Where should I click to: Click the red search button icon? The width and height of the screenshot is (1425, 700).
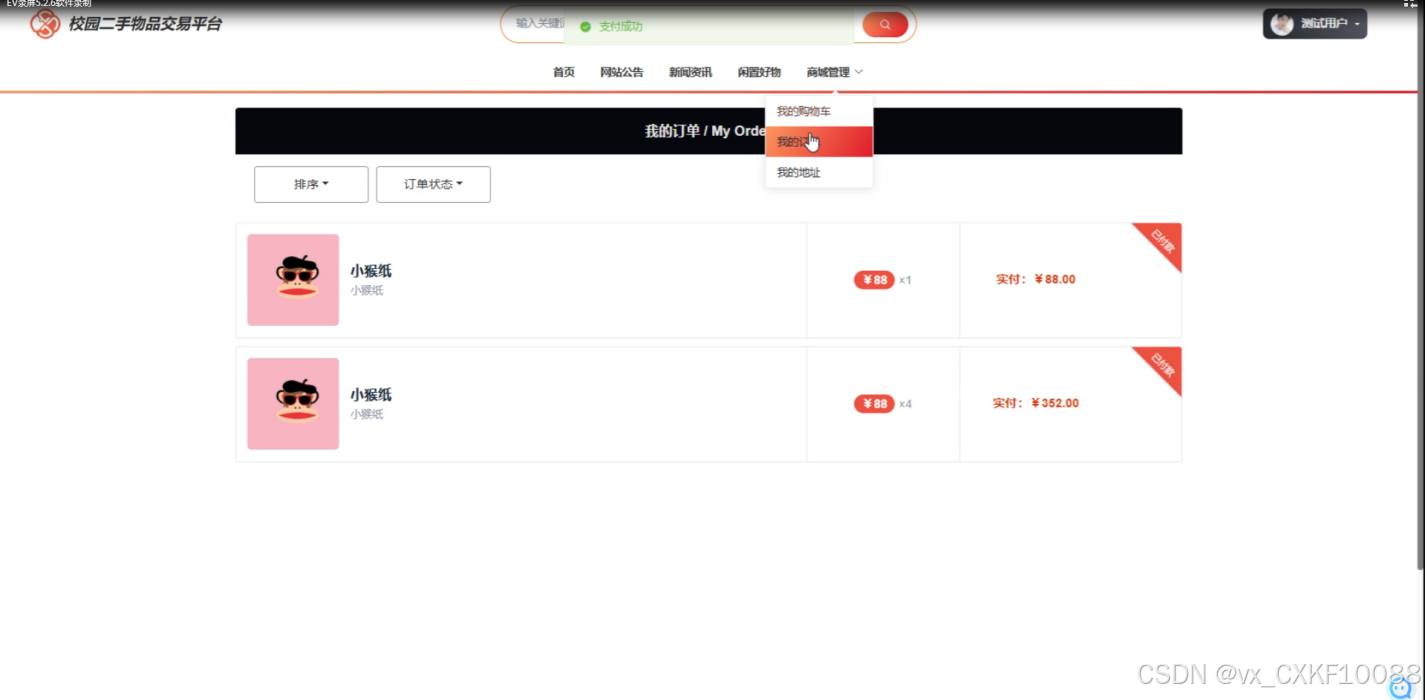885,25
